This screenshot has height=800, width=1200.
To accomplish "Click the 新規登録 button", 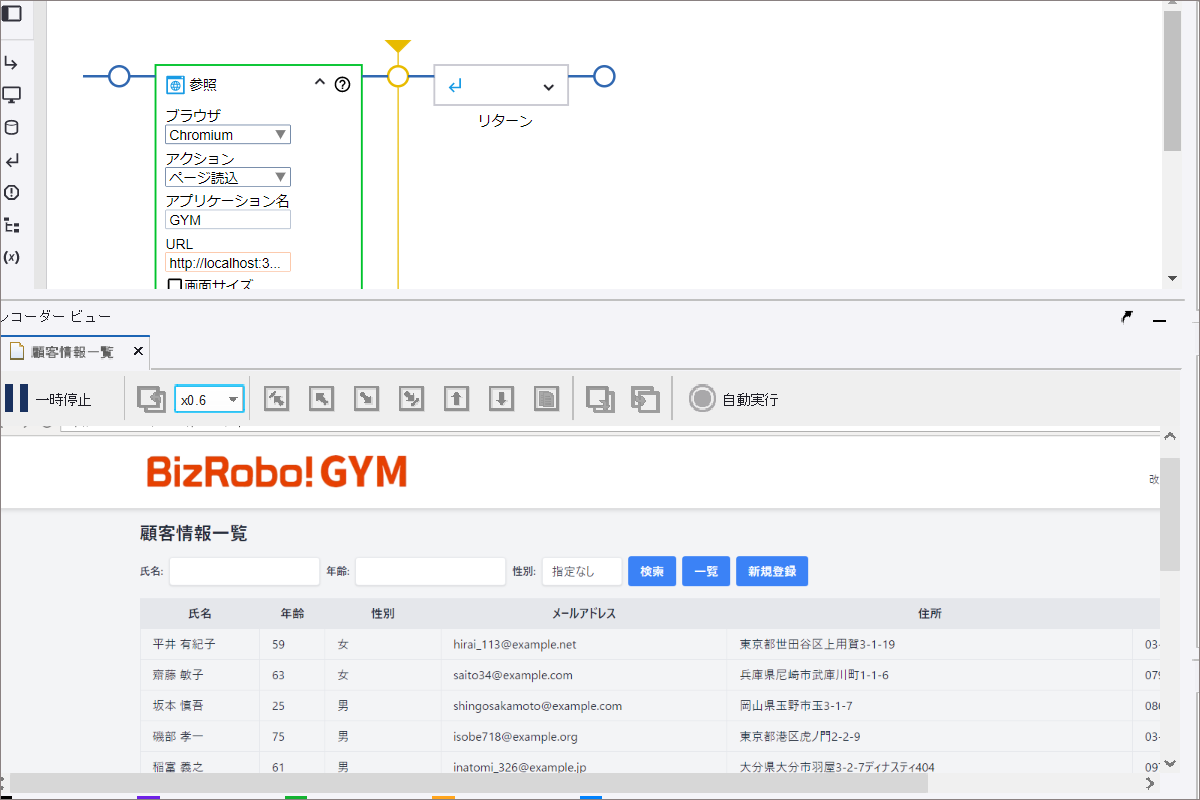I will [772, 572].
